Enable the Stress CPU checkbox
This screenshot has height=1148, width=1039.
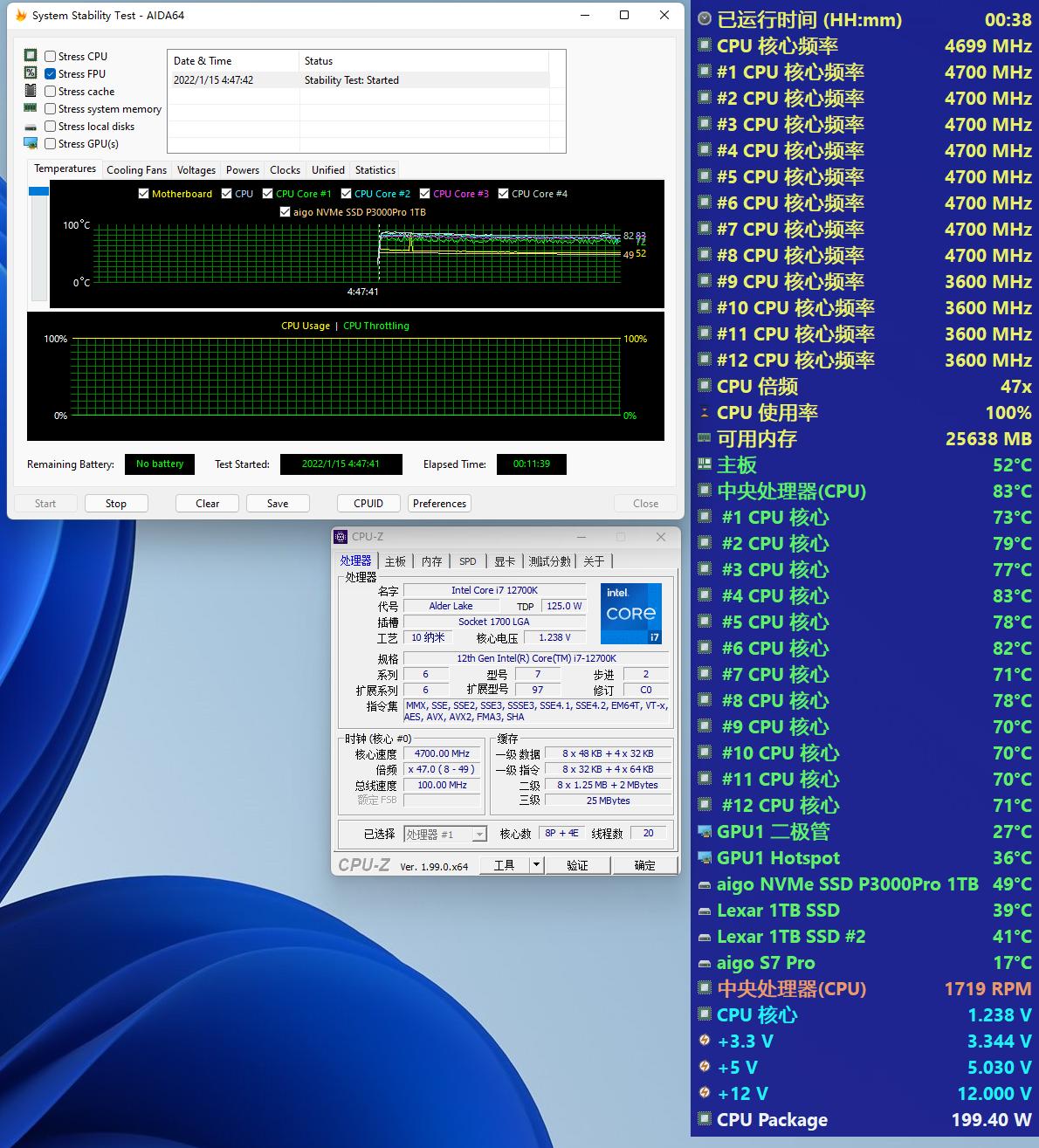tap(51, 57)
